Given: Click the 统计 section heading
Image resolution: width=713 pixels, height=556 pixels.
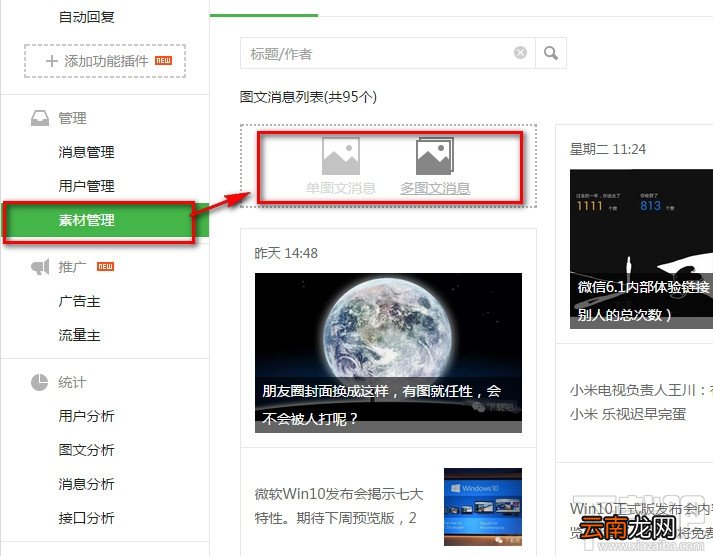Looking at the screenshot, I should (x=72, y=382).
